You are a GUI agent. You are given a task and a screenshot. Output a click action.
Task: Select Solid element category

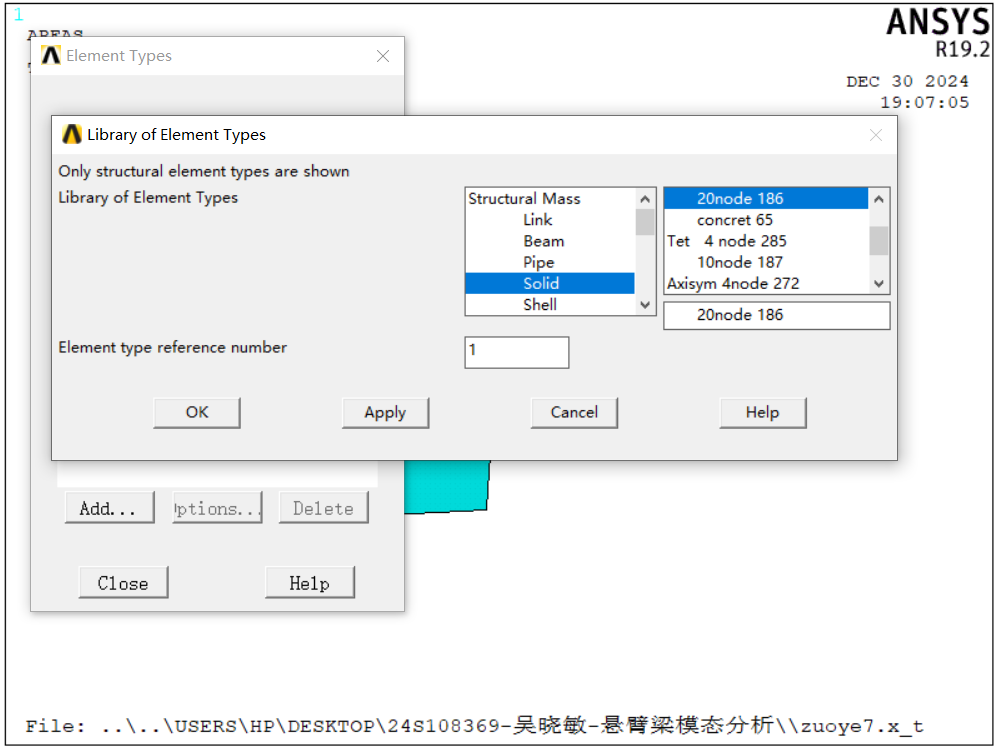tap(550, 283)
